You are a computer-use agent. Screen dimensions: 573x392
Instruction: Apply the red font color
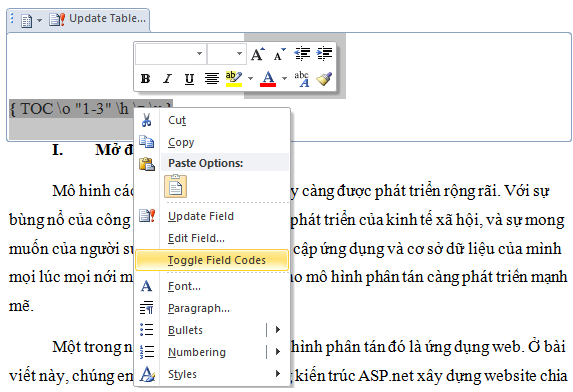pyautogui.click(x=268, y=79)
